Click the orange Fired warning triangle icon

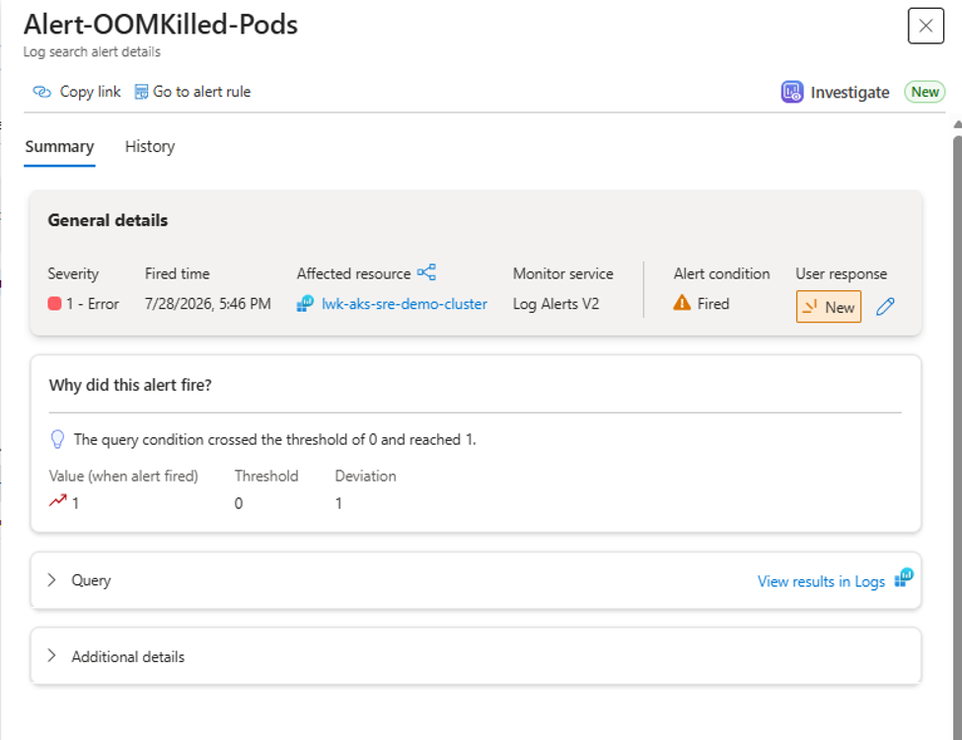(x=682, y=303)
